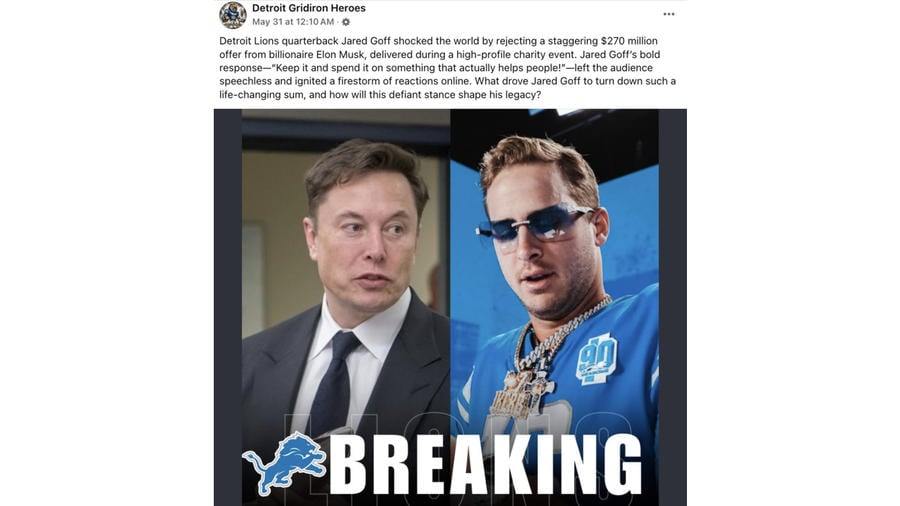Click "Detroit Lions quarterback" at caption start
900x506 pixels.
[279, 41]
